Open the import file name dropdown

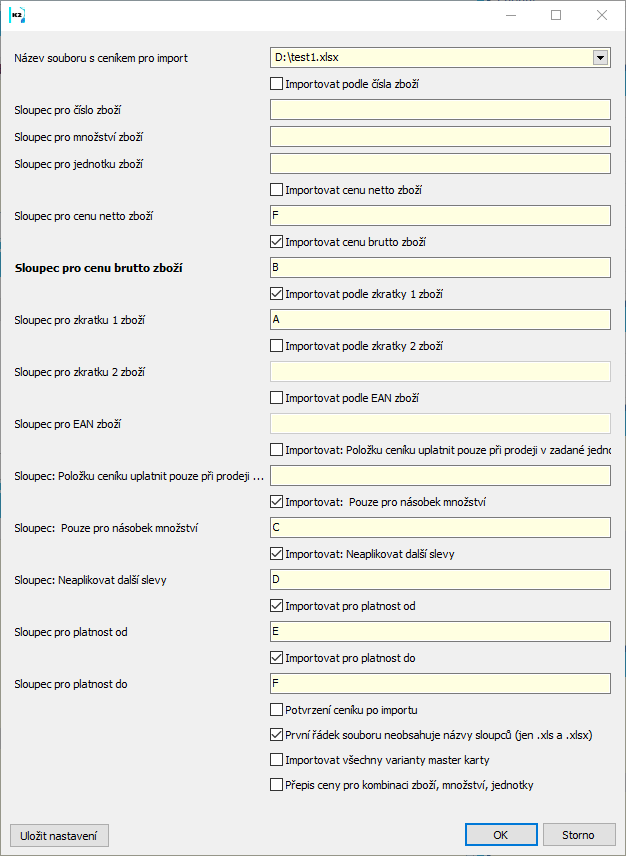tap(600, 58)
